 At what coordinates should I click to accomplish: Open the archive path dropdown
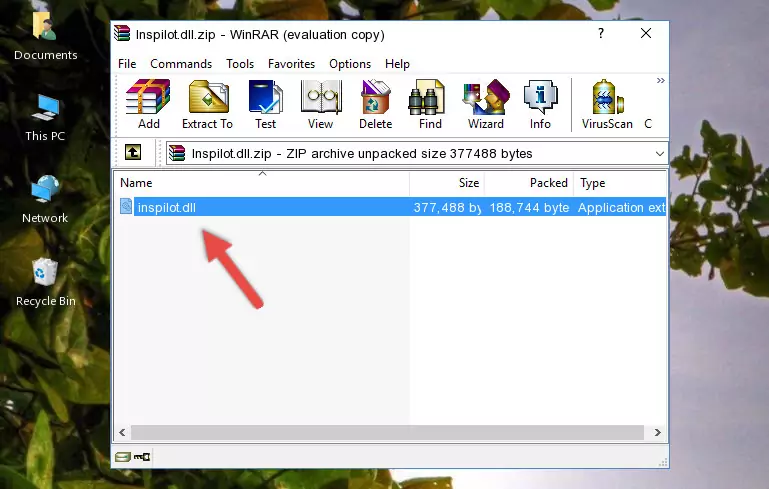[x=660, y=154]
